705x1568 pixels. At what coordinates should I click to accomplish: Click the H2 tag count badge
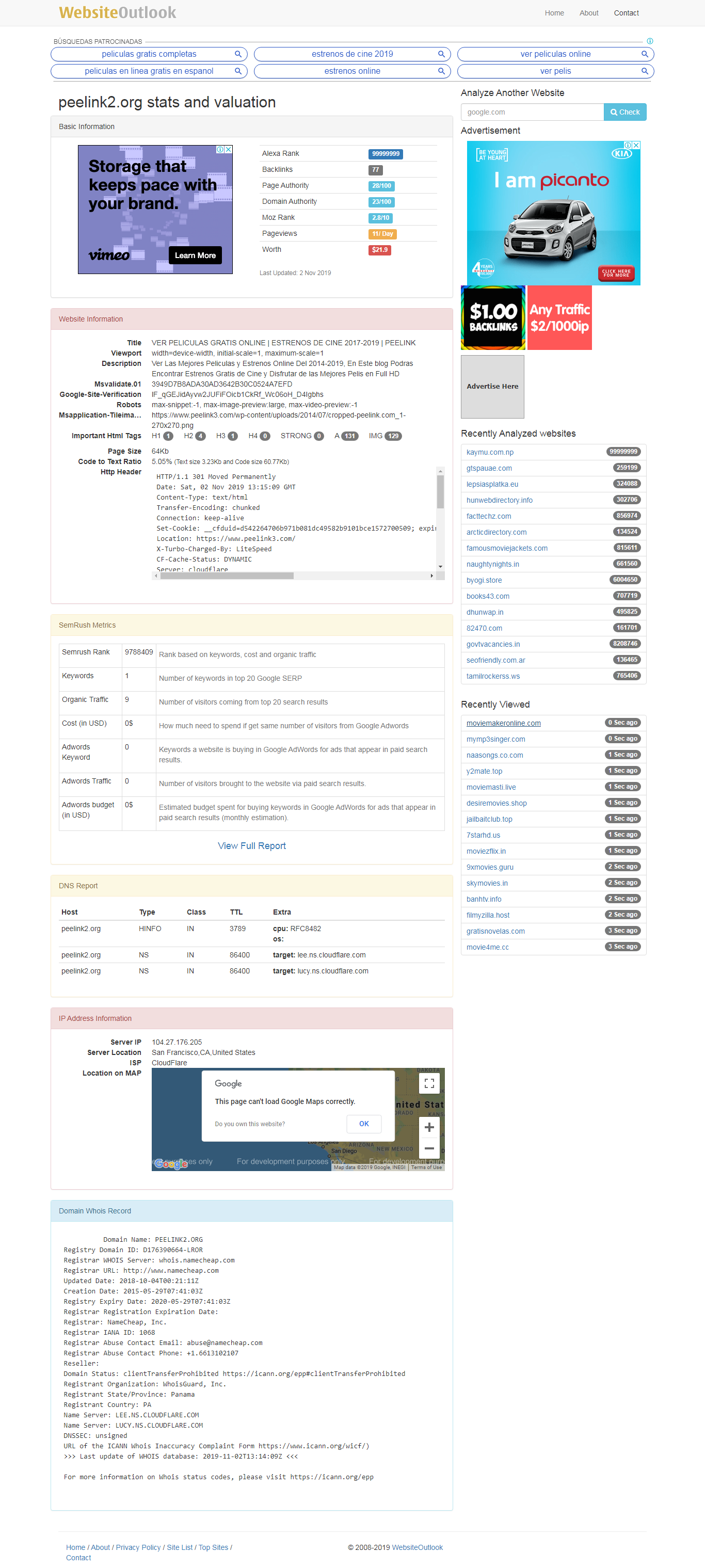pyautogui.click(x=200, y=436)
